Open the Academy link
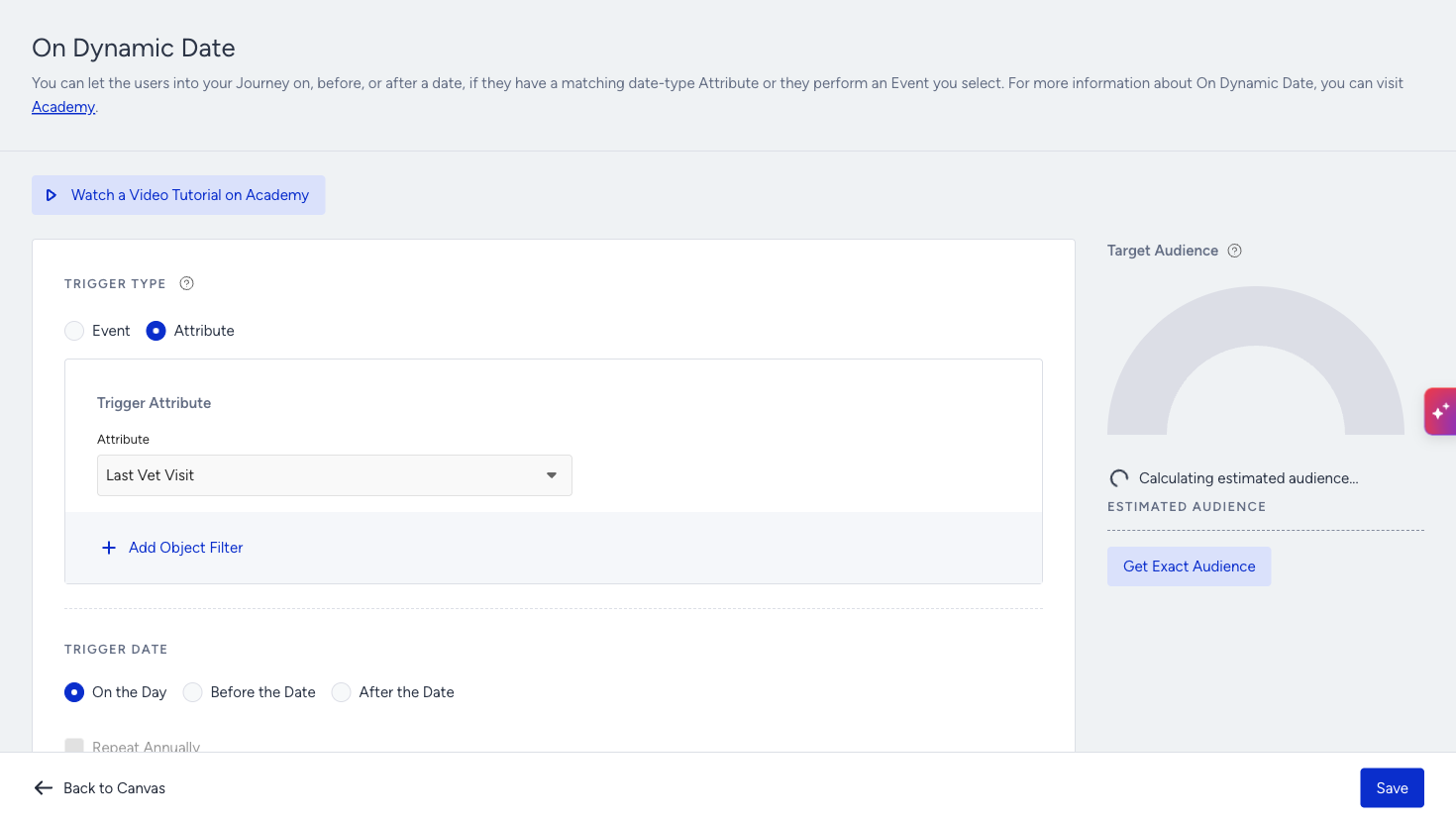 [63, 107]
